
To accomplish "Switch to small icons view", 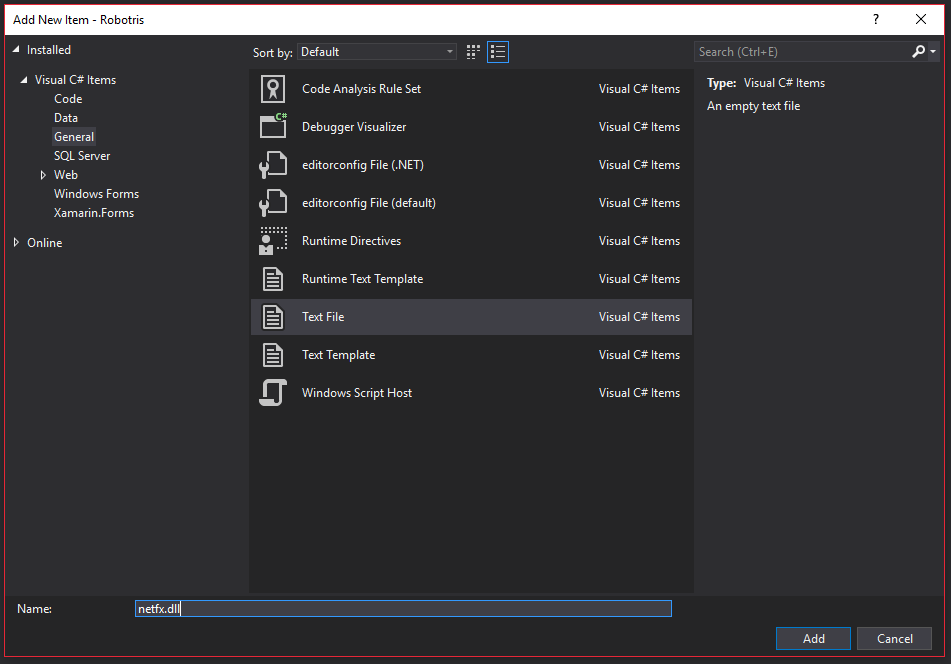I will coord(474,52).
